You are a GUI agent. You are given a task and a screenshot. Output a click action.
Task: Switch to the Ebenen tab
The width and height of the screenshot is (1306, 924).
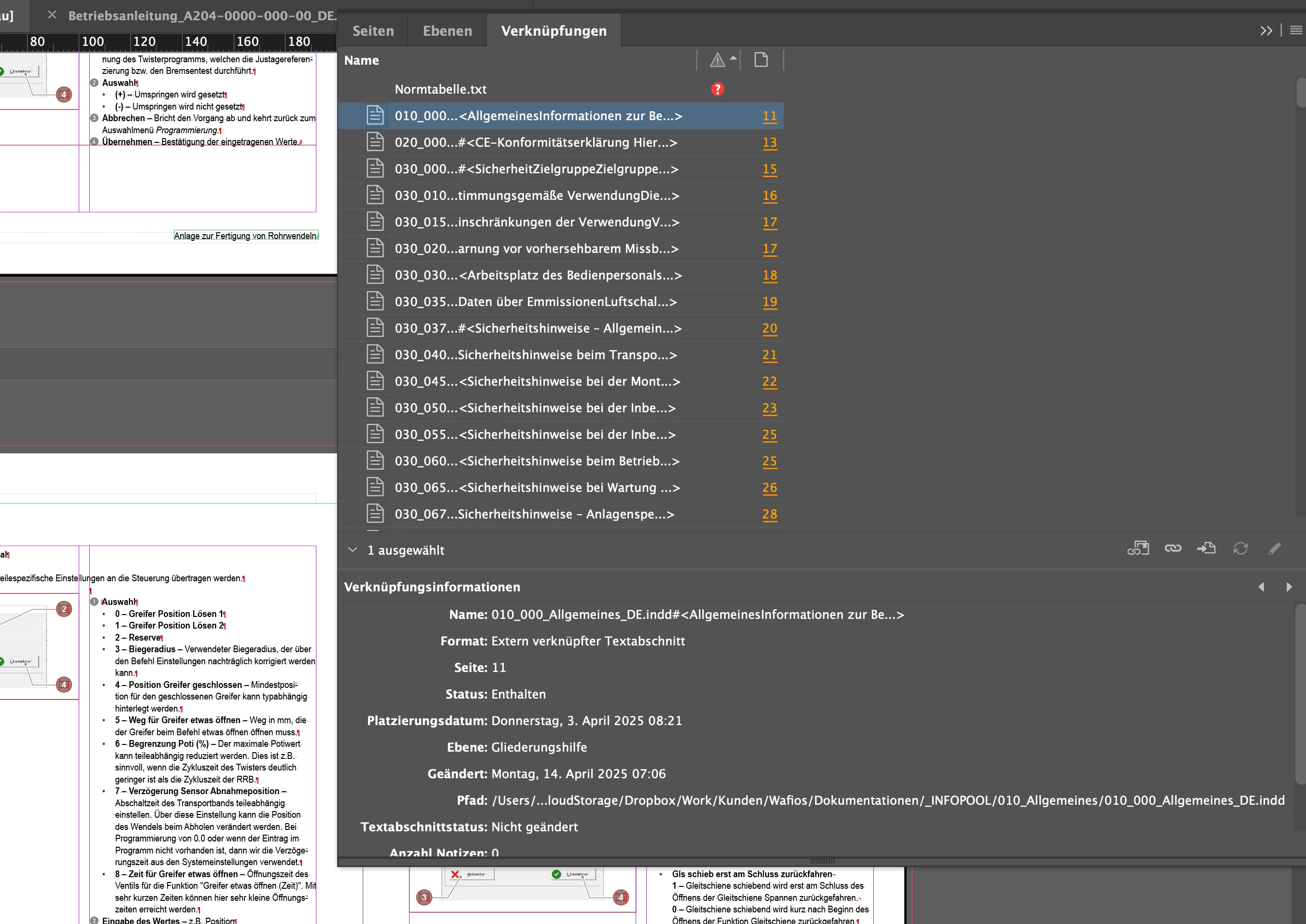coord(447,31)
